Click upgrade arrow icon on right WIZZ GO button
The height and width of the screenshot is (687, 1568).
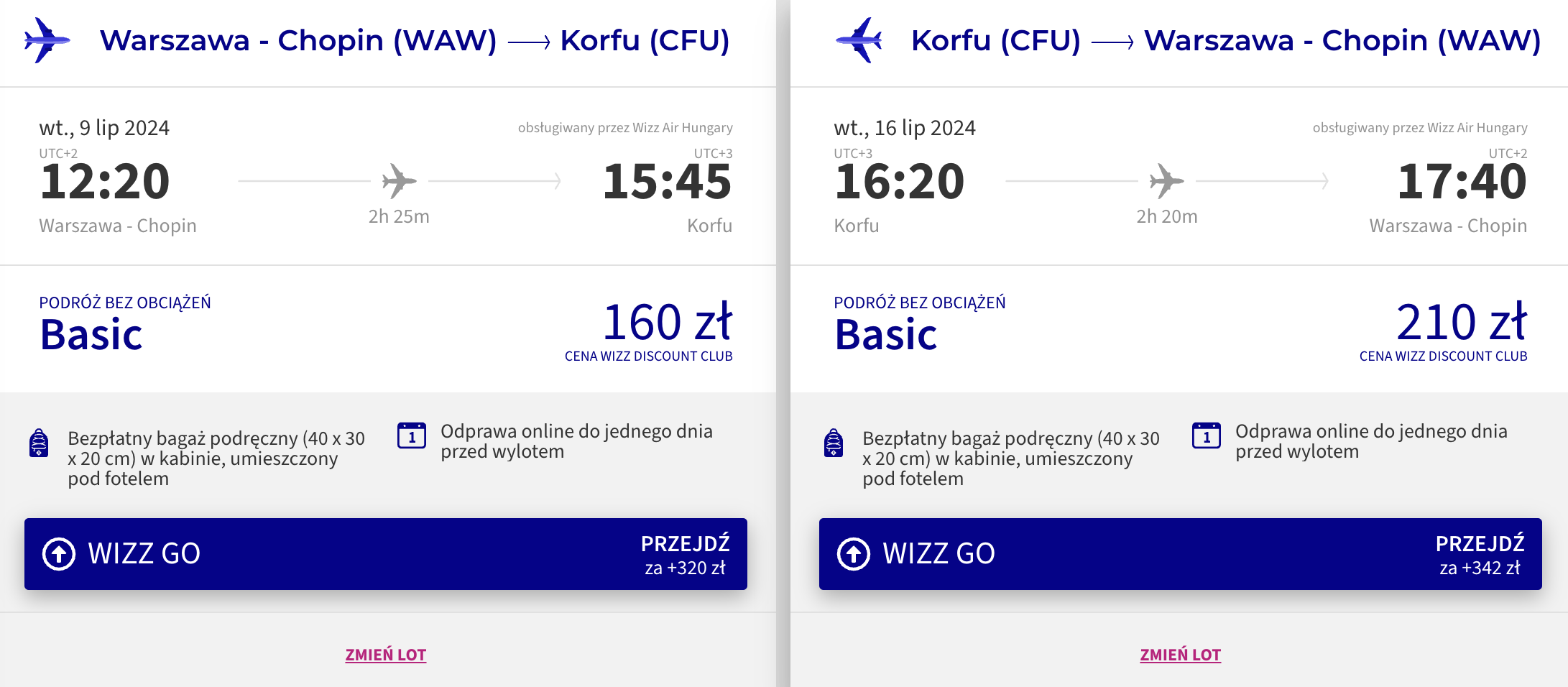click(x=854, y=554)
